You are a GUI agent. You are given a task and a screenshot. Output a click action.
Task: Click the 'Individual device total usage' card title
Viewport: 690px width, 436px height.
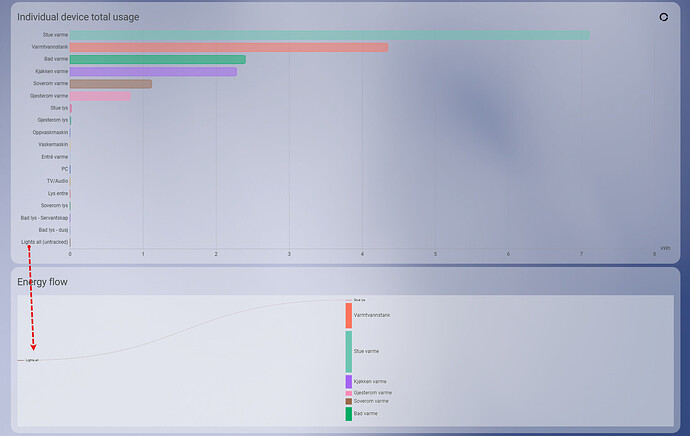78,17
